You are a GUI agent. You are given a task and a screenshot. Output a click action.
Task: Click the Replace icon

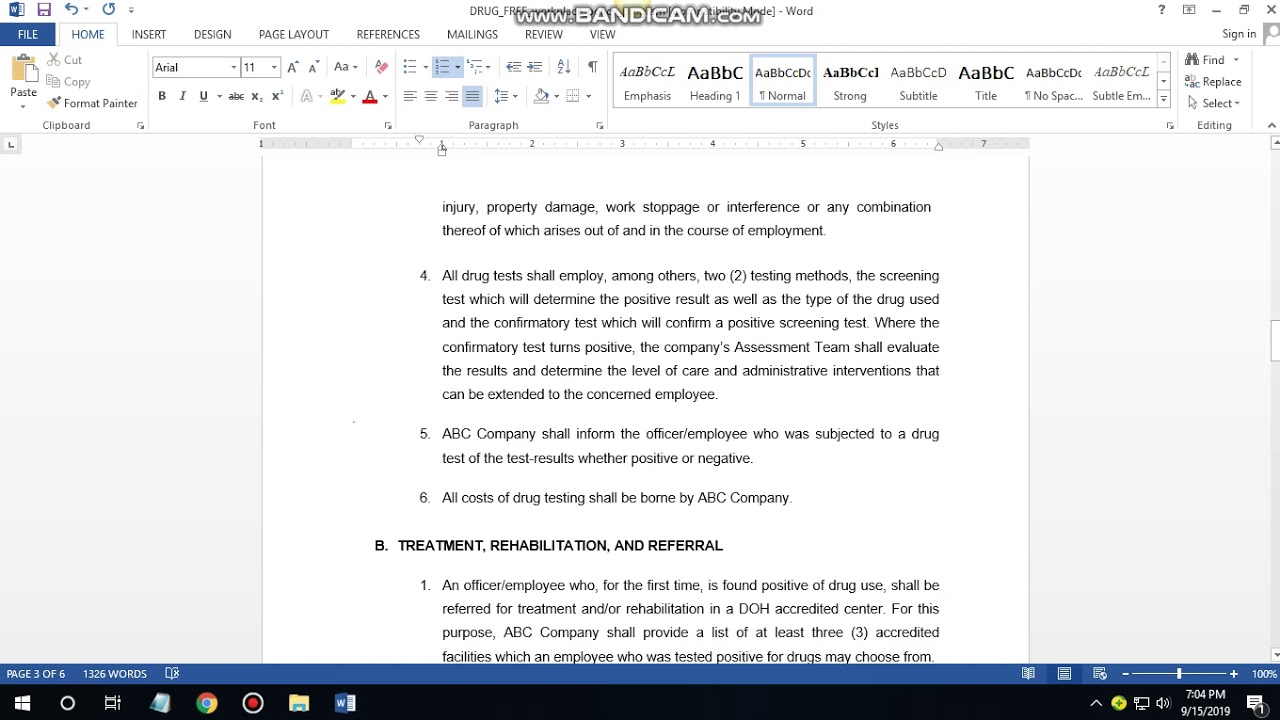1192,82
